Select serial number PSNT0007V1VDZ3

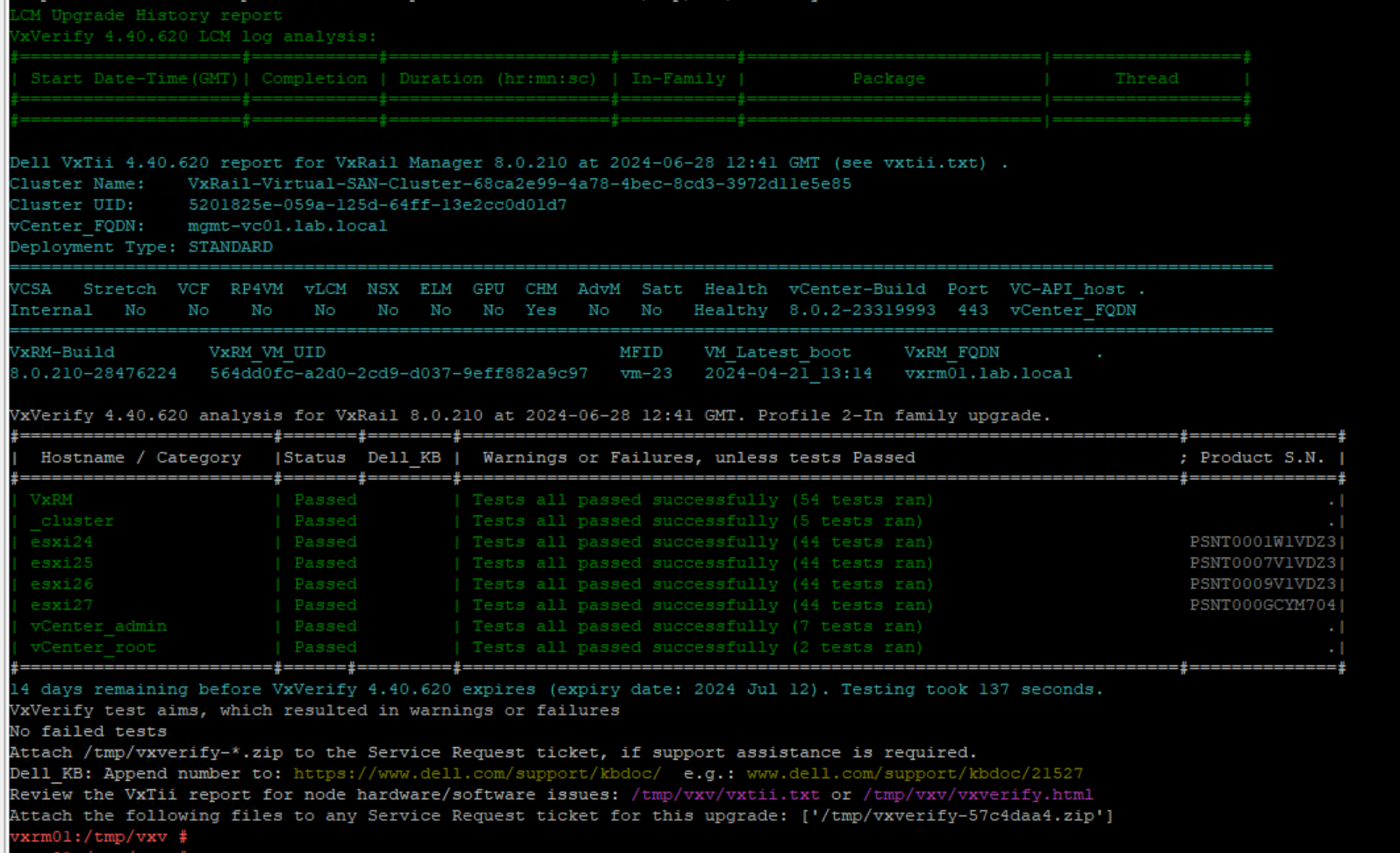[1263, 563]
